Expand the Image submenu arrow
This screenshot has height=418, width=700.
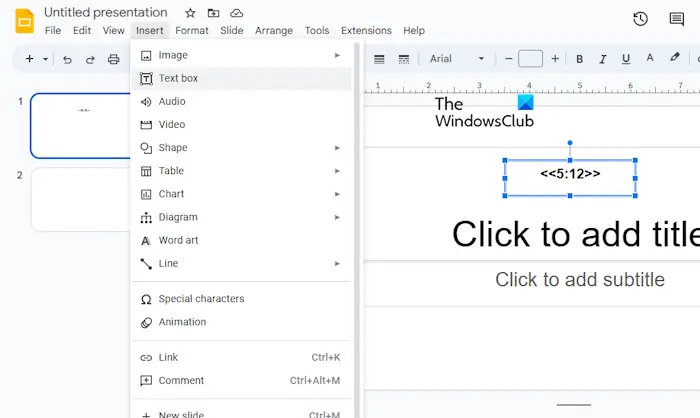pyautogui.click(x=338, y=55)
